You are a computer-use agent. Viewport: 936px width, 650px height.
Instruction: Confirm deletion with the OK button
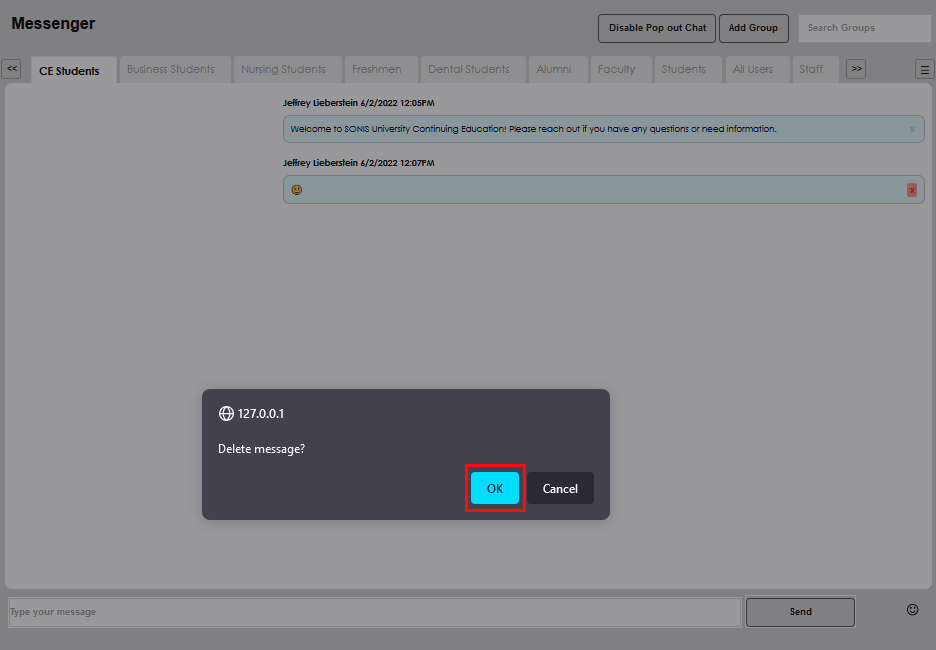[495, 488]
